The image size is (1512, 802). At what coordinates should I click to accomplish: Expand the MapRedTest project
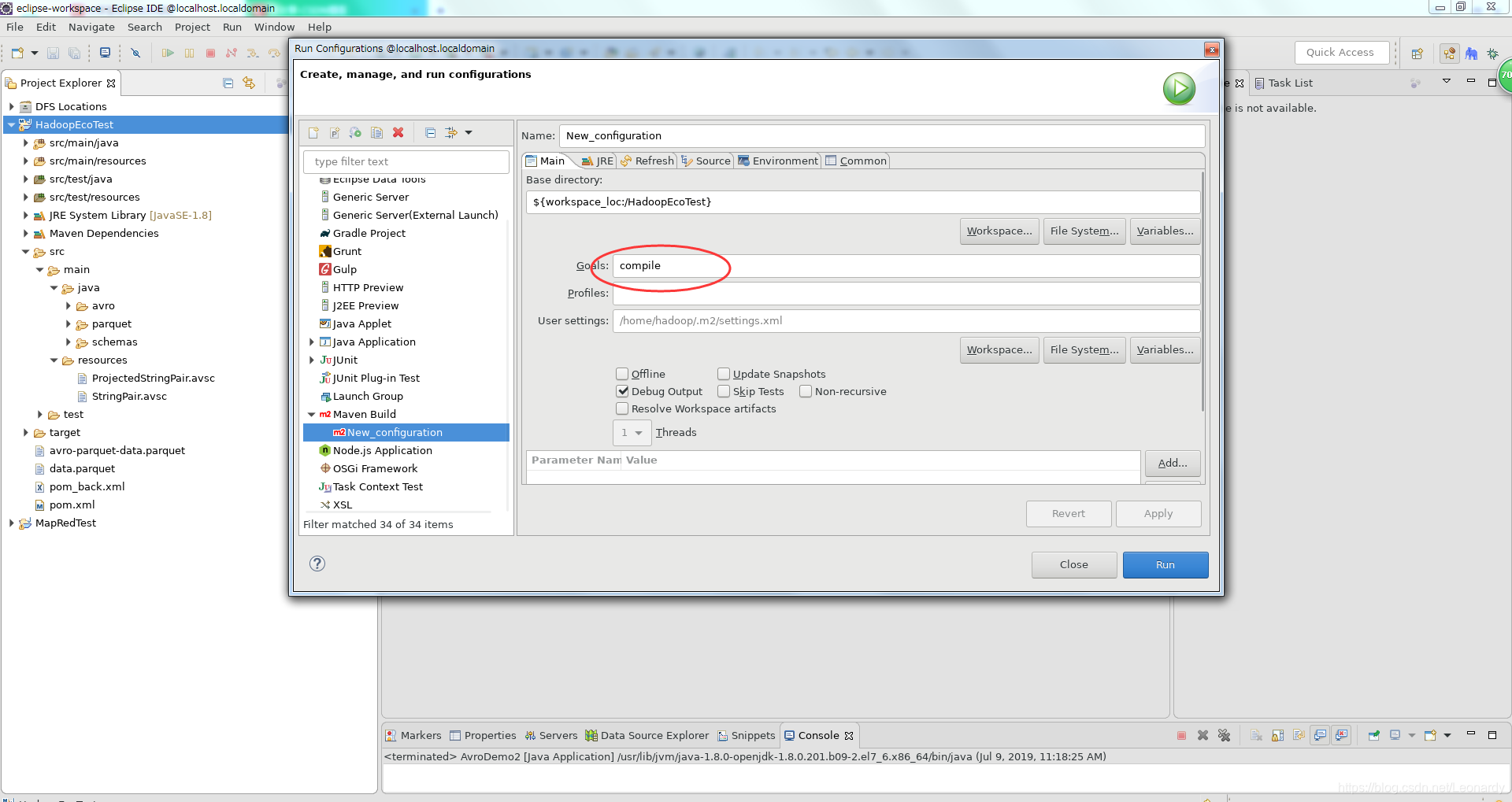tap(11, 523)
